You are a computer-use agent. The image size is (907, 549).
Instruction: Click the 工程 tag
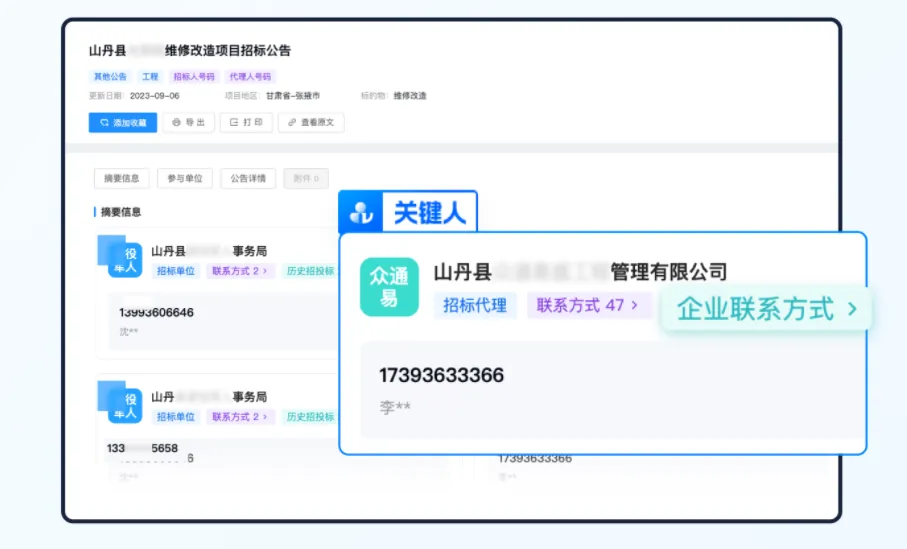[150, 76]
